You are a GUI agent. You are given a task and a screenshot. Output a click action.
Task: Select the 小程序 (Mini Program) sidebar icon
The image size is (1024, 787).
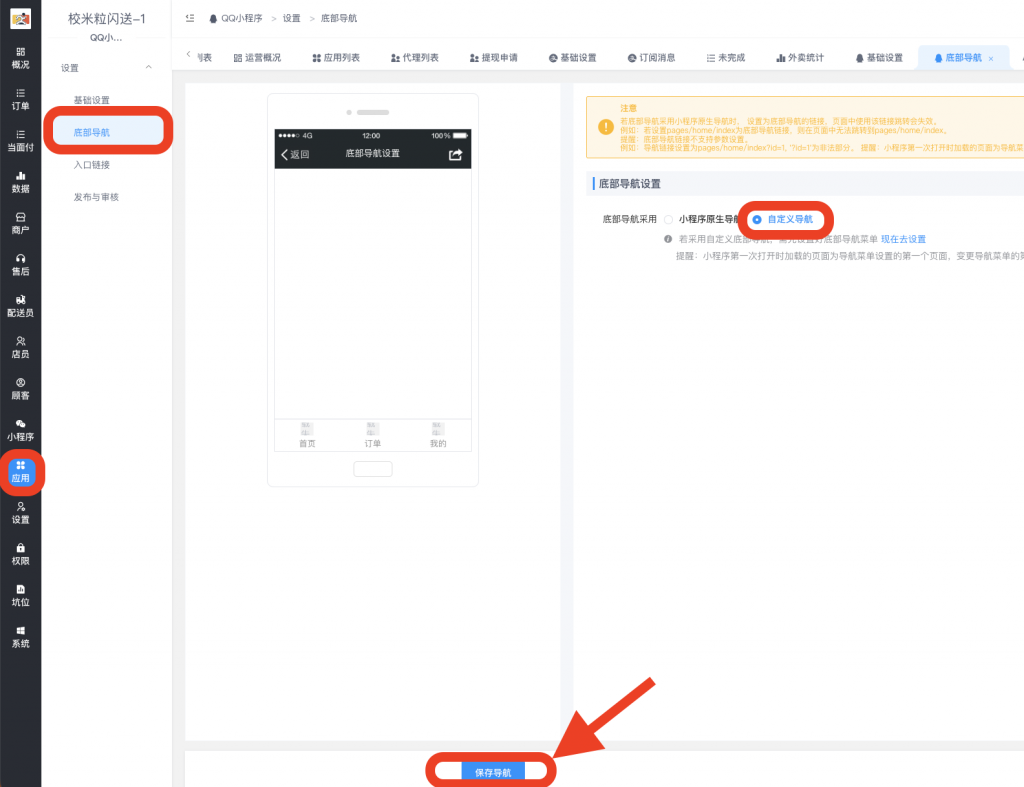20,432
